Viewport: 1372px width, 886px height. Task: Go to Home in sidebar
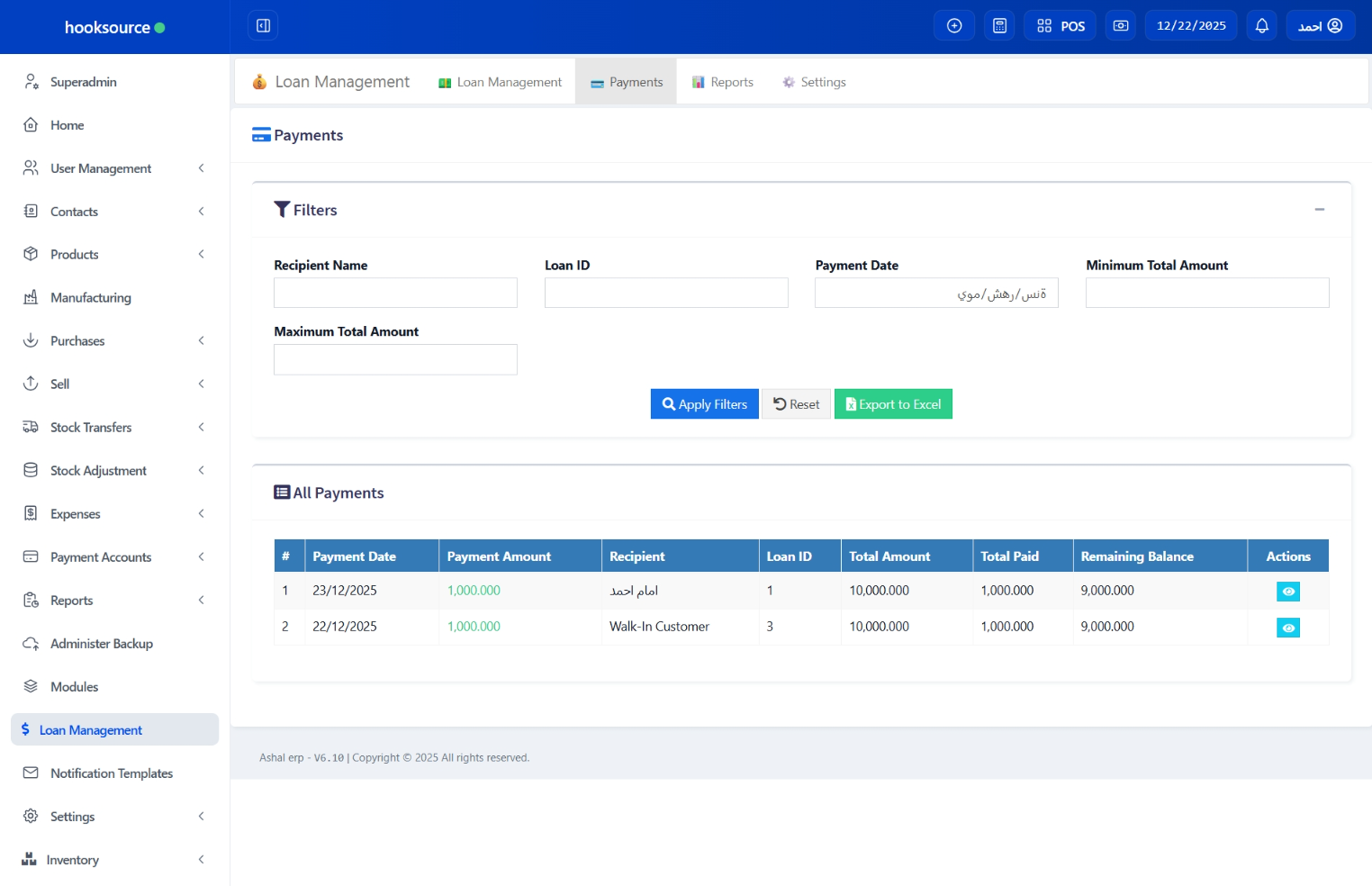click(67, 125)
